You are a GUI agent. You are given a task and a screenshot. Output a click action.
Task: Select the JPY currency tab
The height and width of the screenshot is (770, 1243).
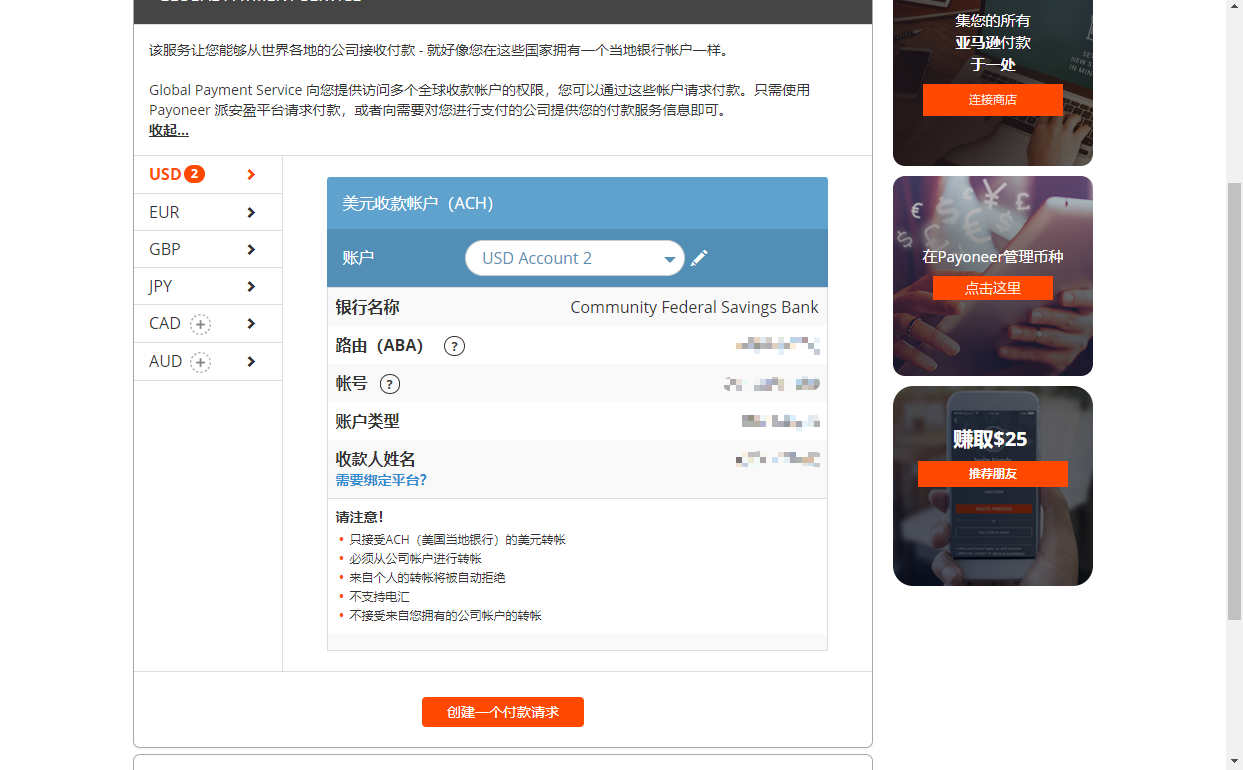pyautogui.click(x=208, y=286)
